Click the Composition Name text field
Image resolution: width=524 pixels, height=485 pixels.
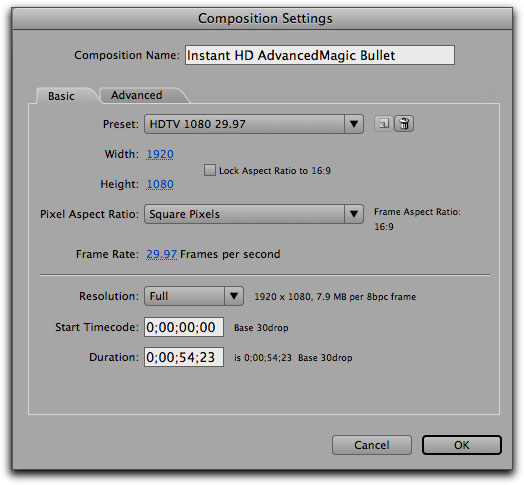320,55
